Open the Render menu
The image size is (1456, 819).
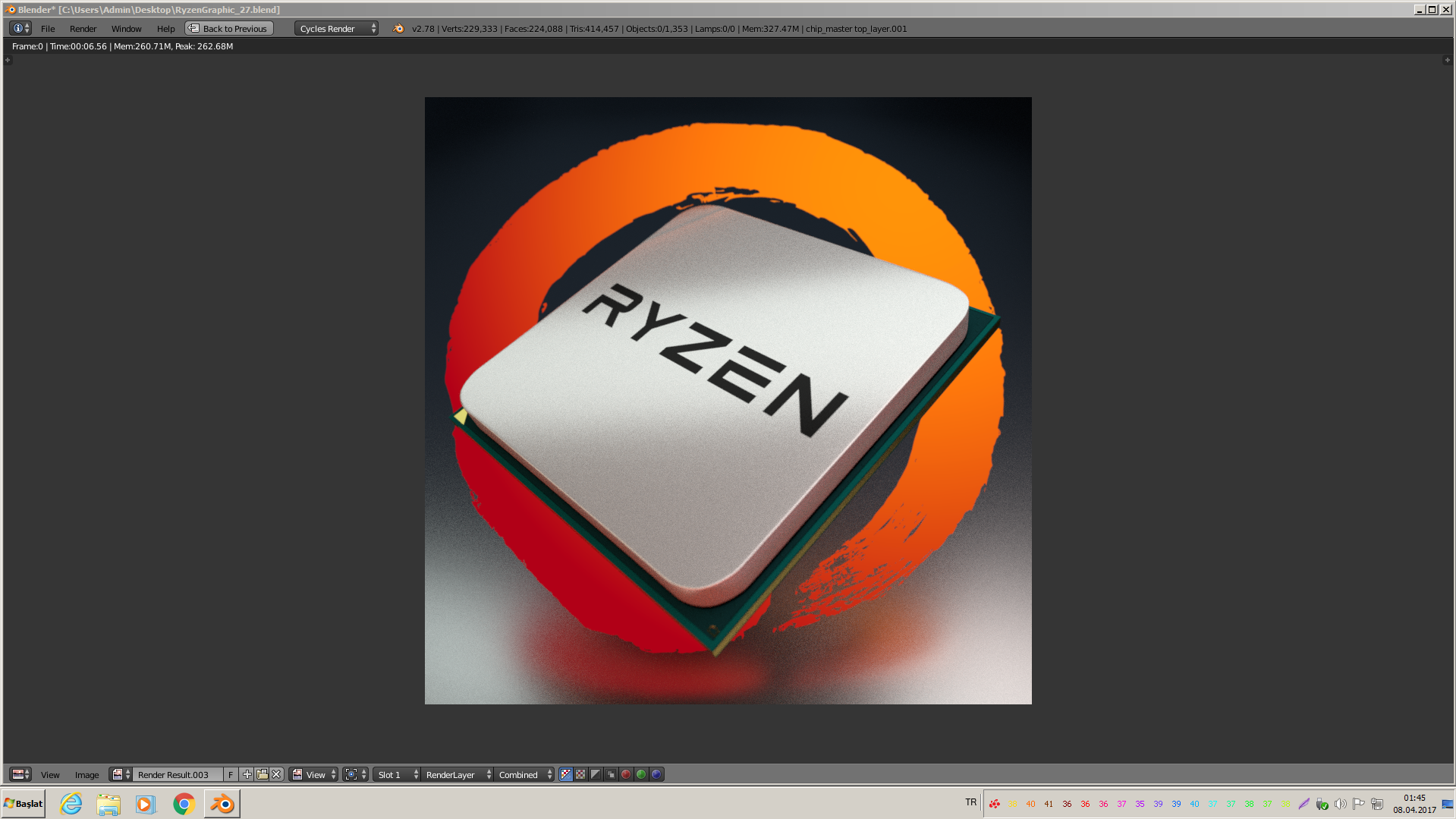click(83, 29)
